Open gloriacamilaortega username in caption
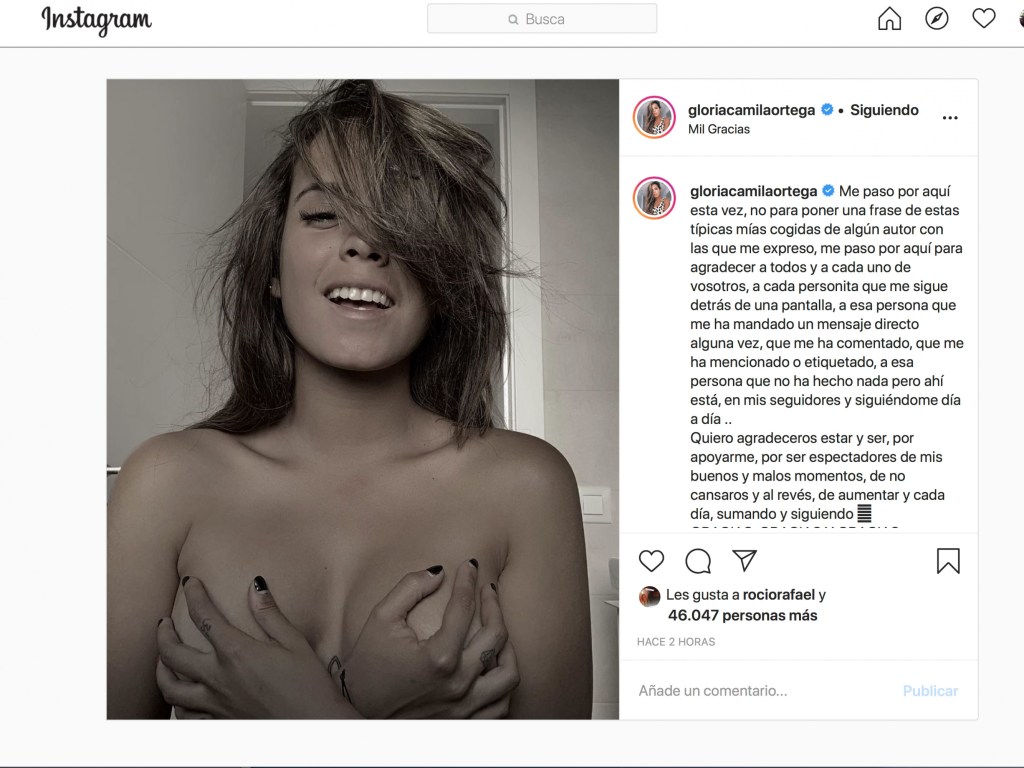The image size is (1024, 768). (754, 191)
